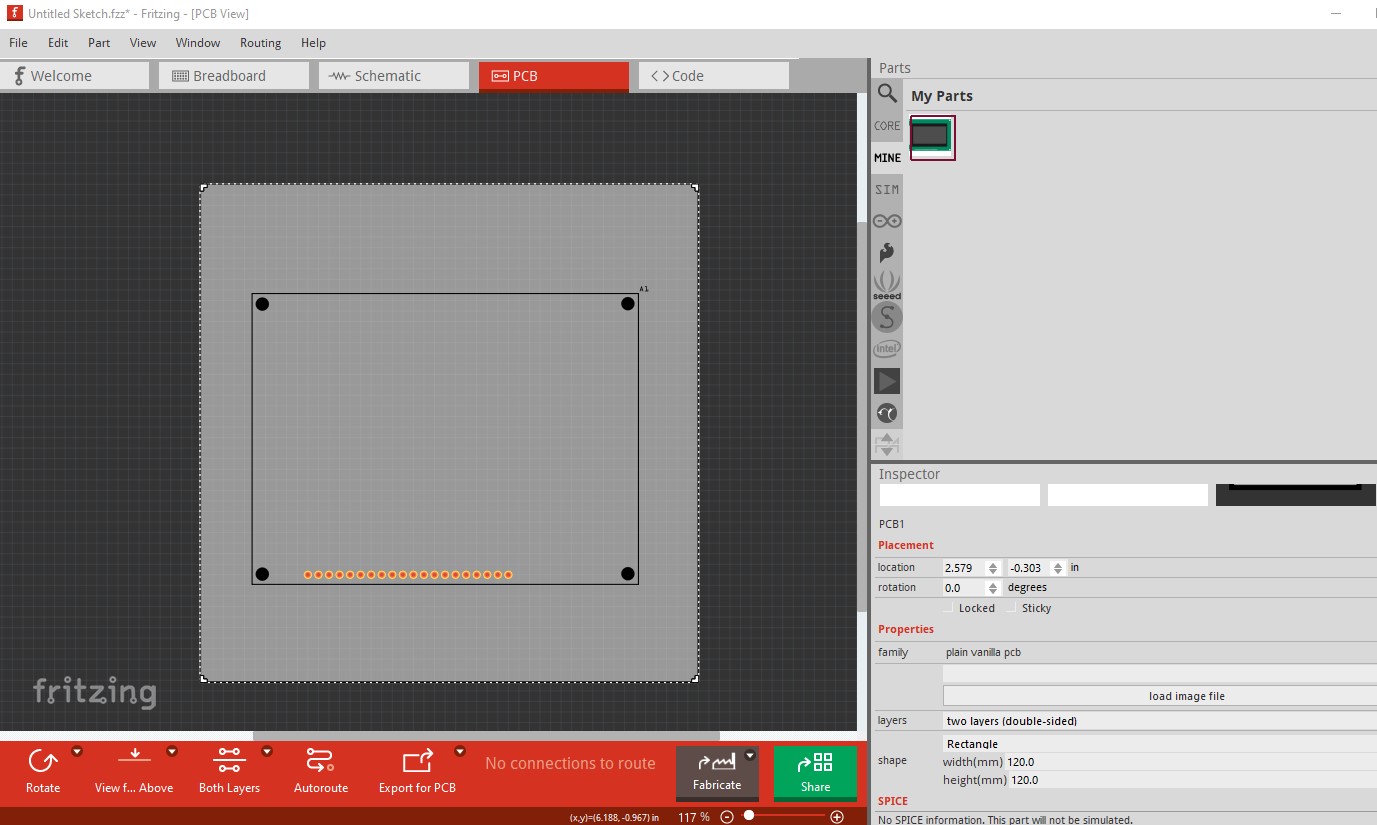
Task: Select the Arduino parts bin icon
Action: point(887,221)
